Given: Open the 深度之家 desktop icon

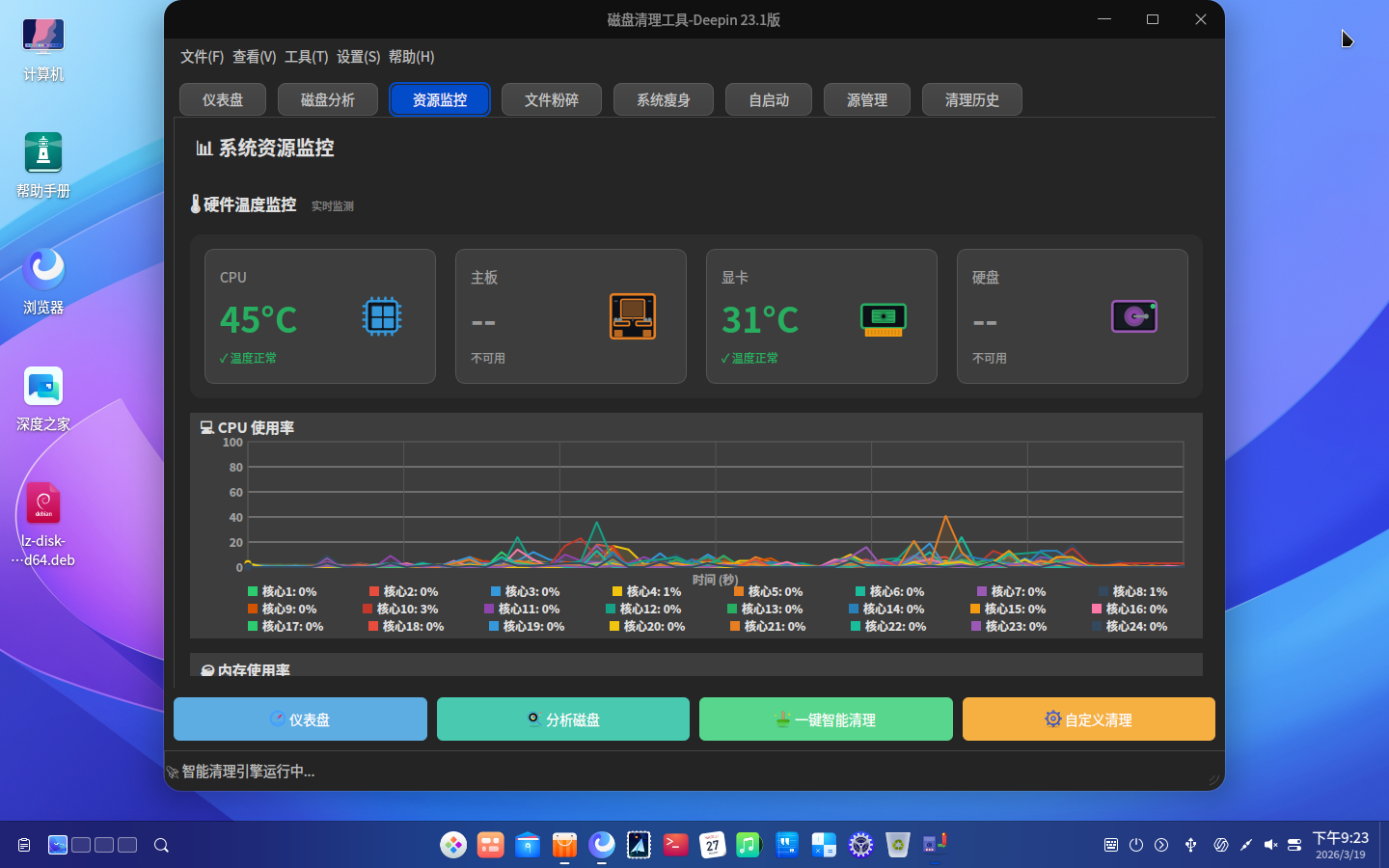Looking at the screenshot, I should pos(43,399).
